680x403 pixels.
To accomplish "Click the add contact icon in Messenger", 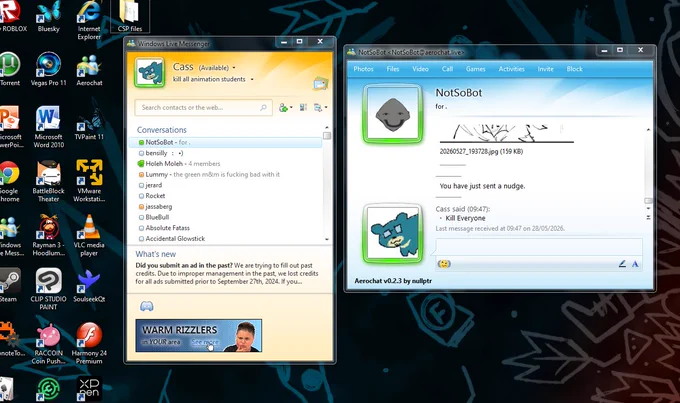I will 285,107.
